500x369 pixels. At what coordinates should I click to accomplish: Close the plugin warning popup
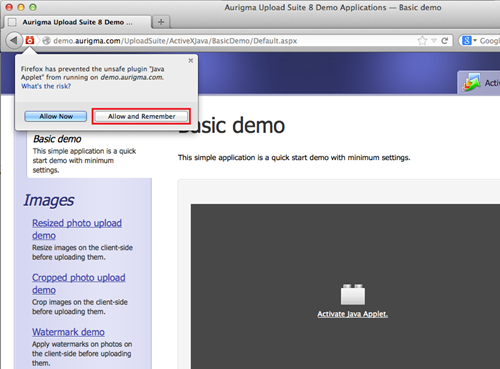coord(191,60)
